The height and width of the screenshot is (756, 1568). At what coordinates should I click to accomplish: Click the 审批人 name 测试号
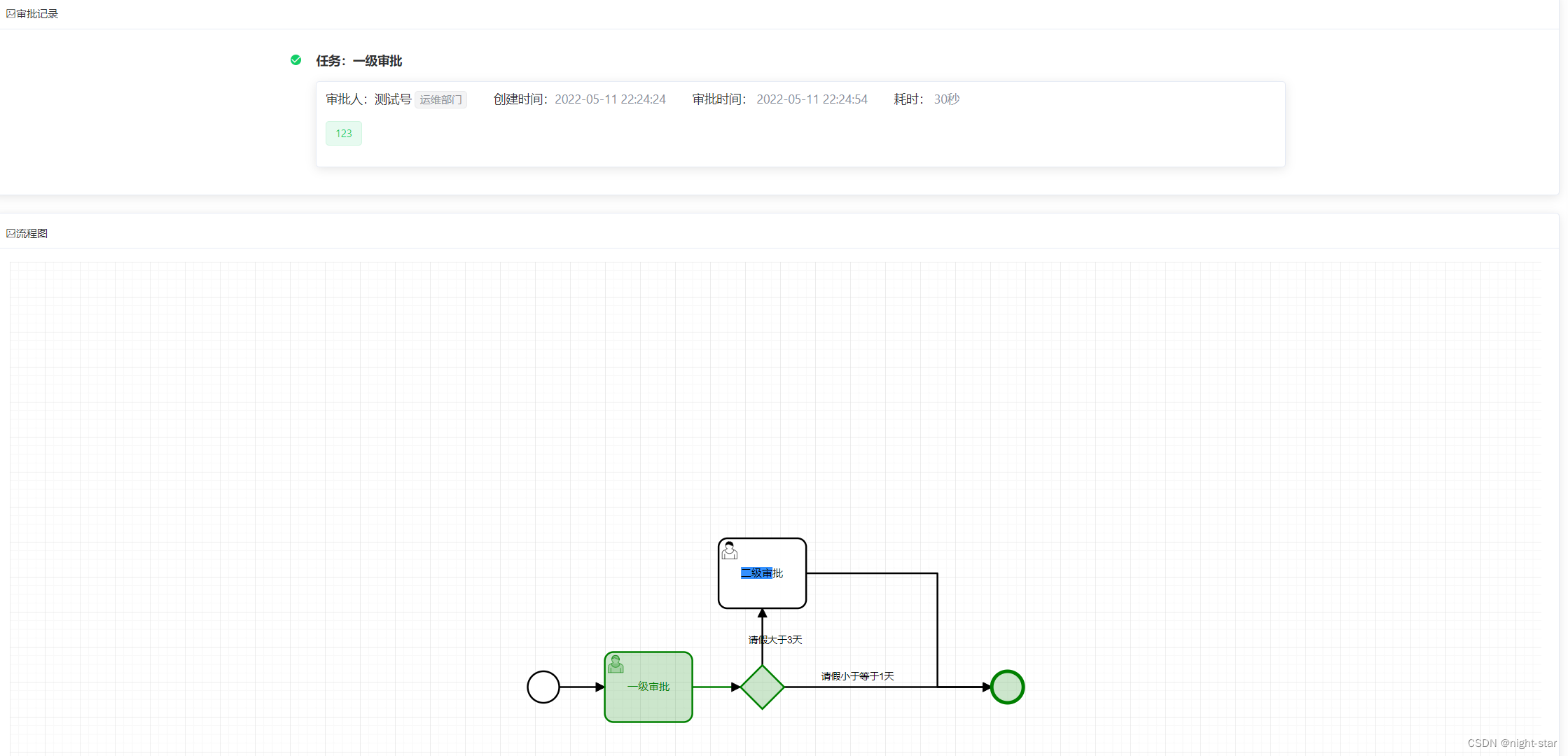point(392,99)
